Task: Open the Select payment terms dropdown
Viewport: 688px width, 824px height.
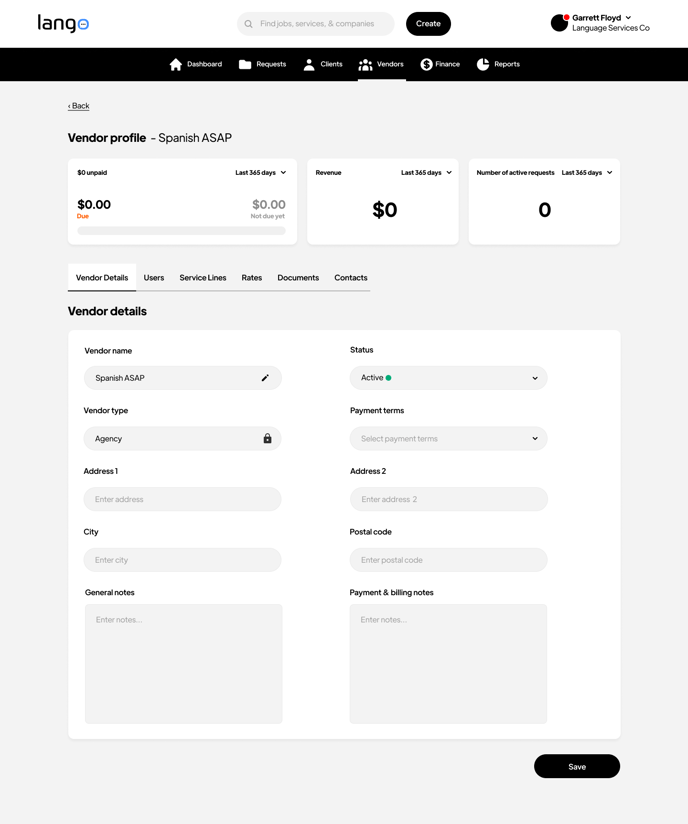Action: tap(448, 438)
